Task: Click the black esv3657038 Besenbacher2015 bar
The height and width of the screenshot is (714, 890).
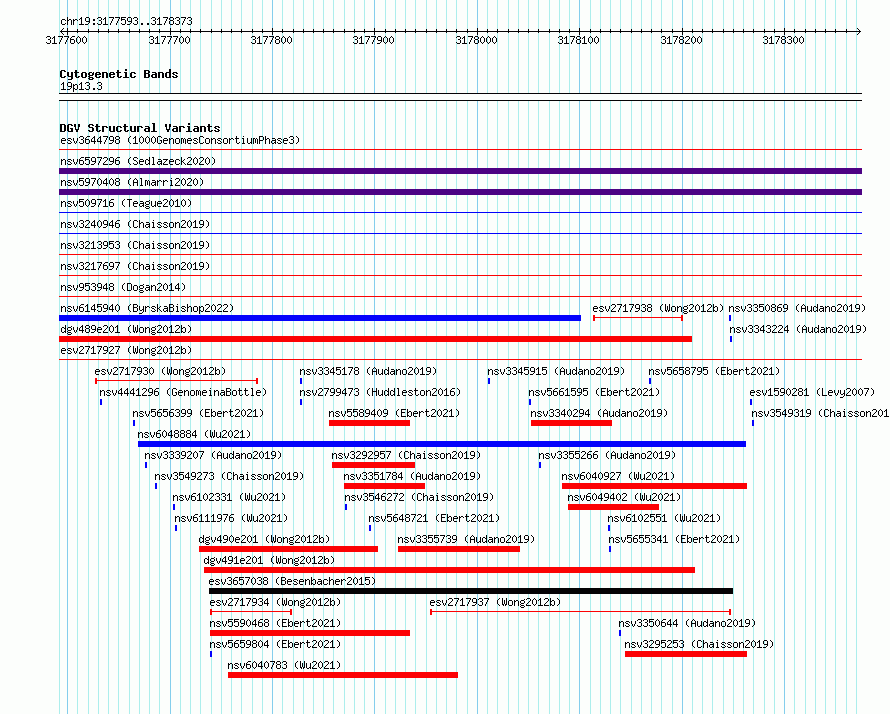Action: [470, 591]
